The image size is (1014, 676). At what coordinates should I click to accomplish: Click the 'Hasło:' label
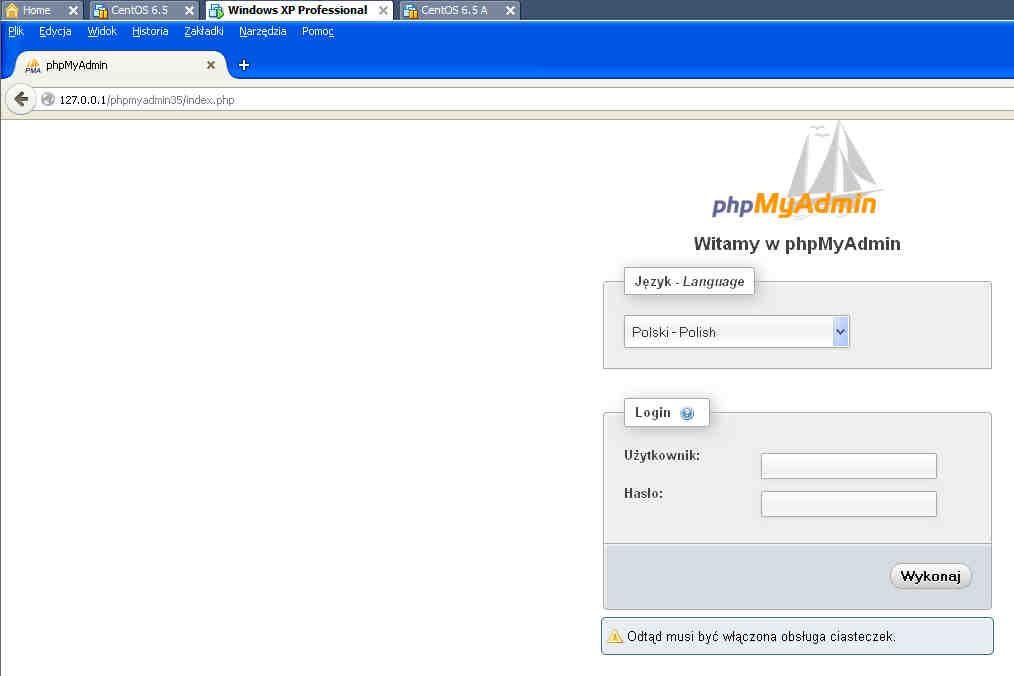tap(643, 494)
